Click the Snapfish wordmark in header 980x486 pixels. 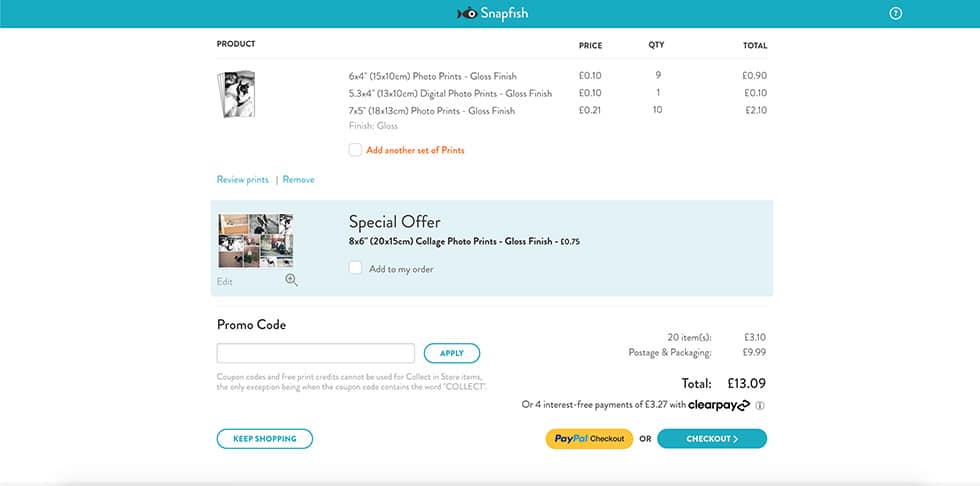pyautogui.click(x=503, y=14)
